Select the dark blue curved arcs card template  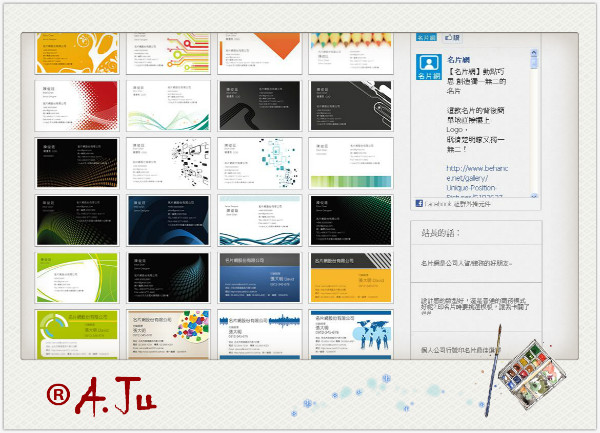point(168,220)
